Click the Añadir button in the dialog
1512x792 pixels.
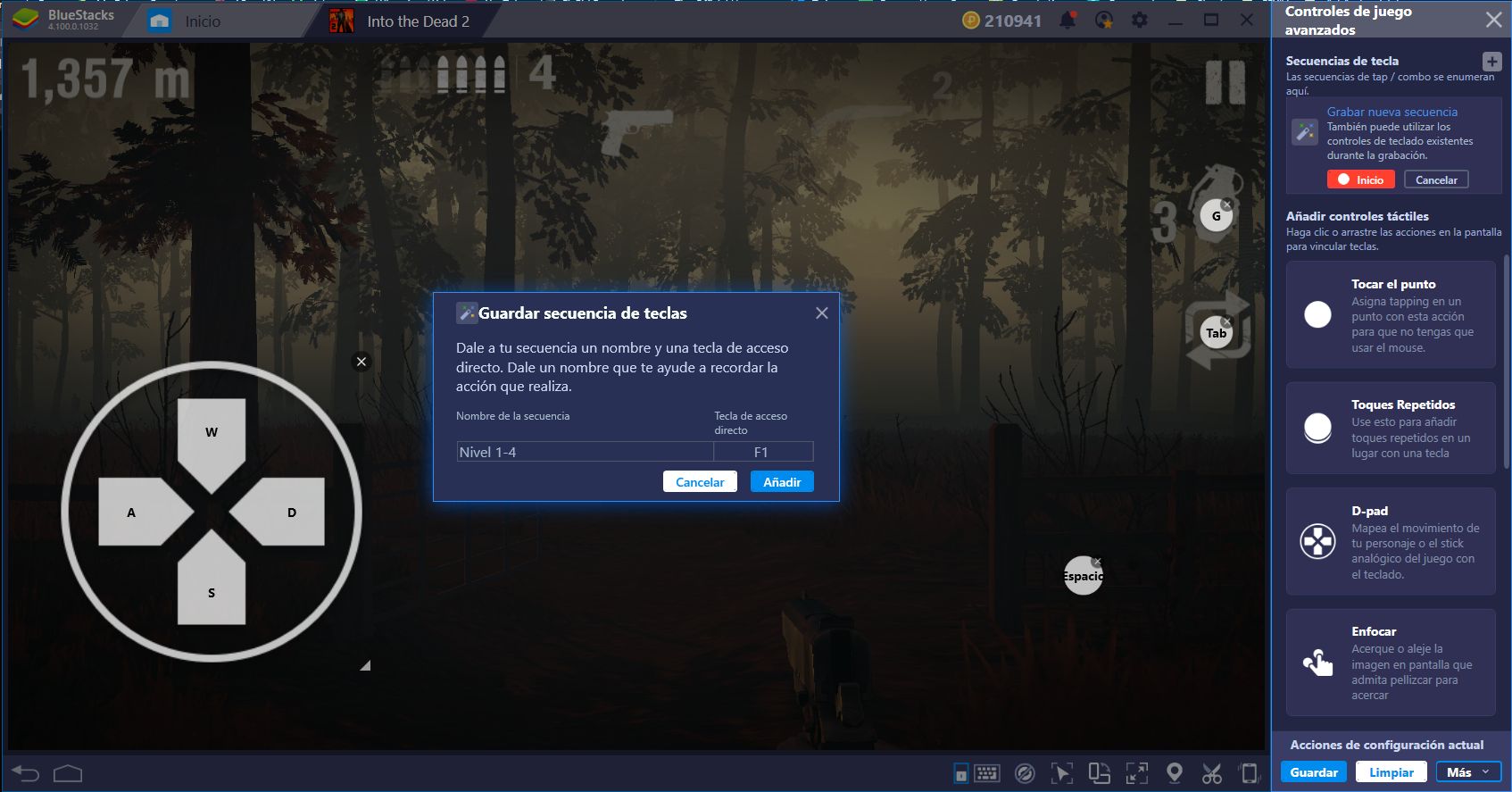pos(782,482)
